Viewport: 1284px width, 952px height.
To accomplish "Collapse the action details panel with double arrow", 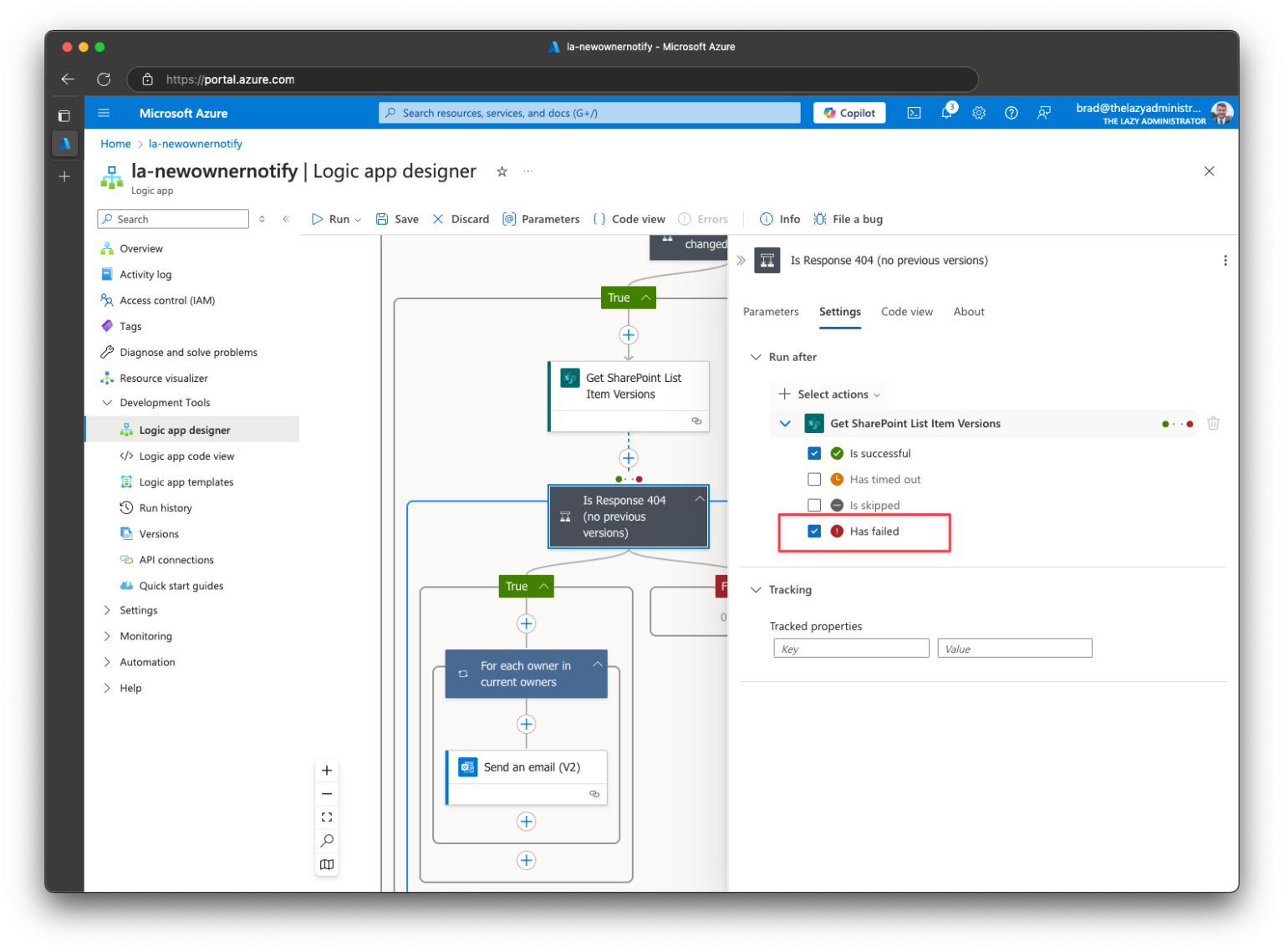I will click(x=741, y=261).
